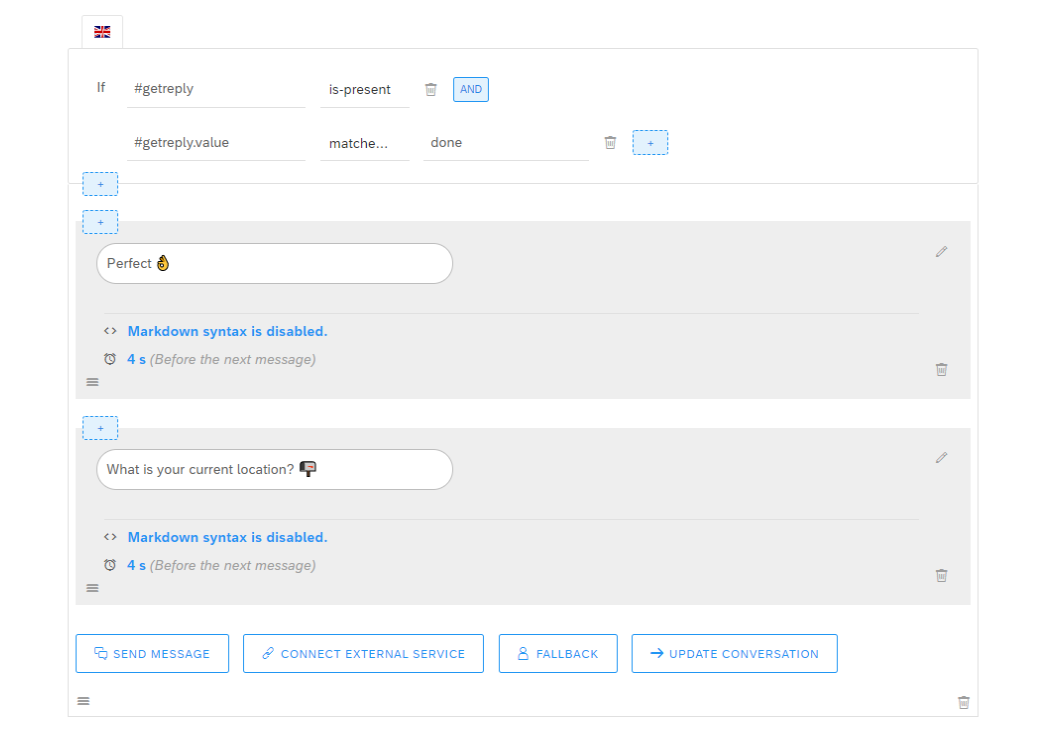The height and width of the screenshot is (746, 1038).
Task: Toggle markdown syntax on the 'Perfect' message
Action: pyautogui.click(x=227, y=331)
